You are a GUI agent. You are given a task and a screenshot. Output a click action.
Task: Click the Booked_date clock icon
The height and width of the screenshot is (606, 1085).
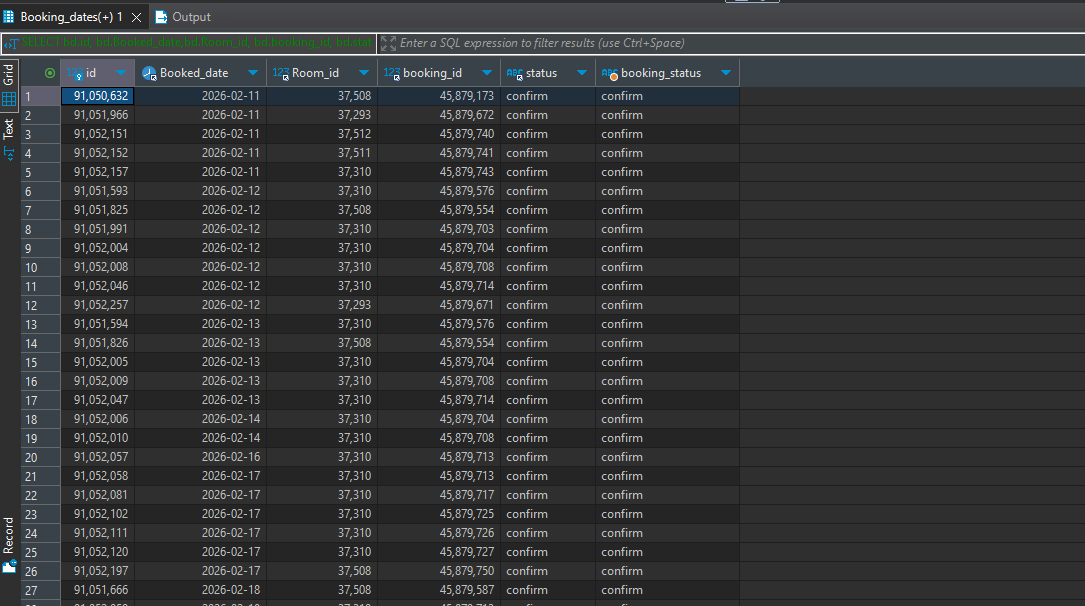(x=149, y=73)
